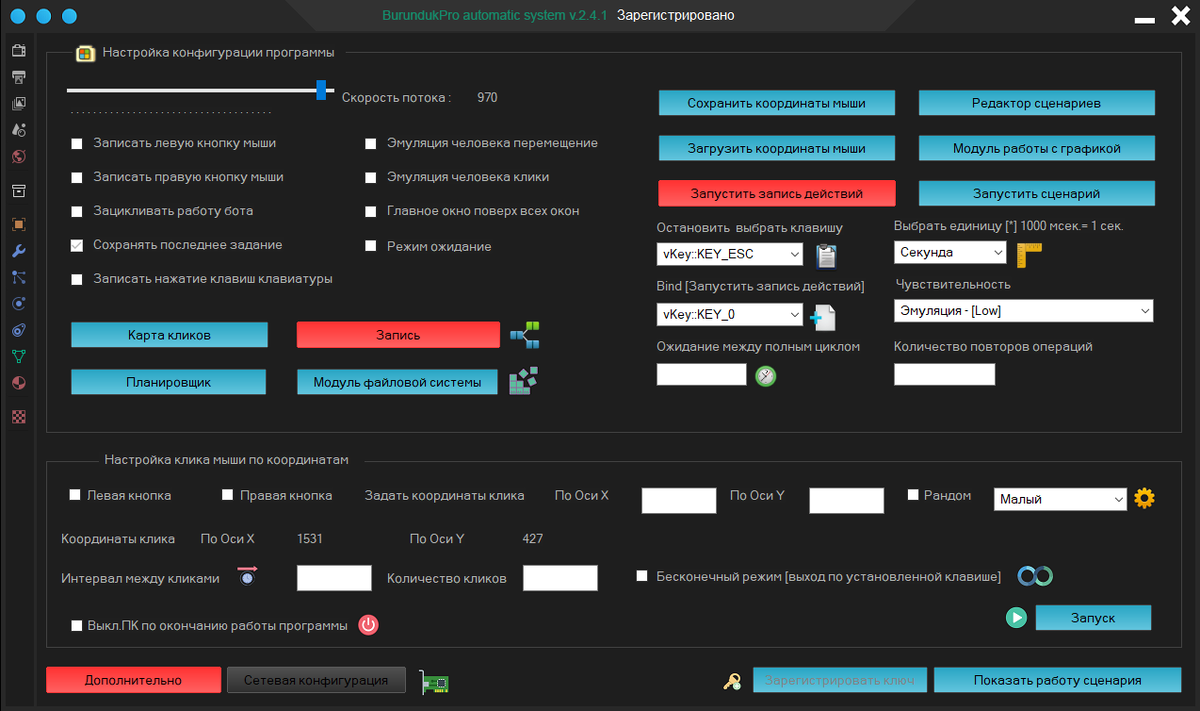Enable Эмуляция человека клики checkbox
The height and width of the screenshot is (711, 1200).
[370, 178]
